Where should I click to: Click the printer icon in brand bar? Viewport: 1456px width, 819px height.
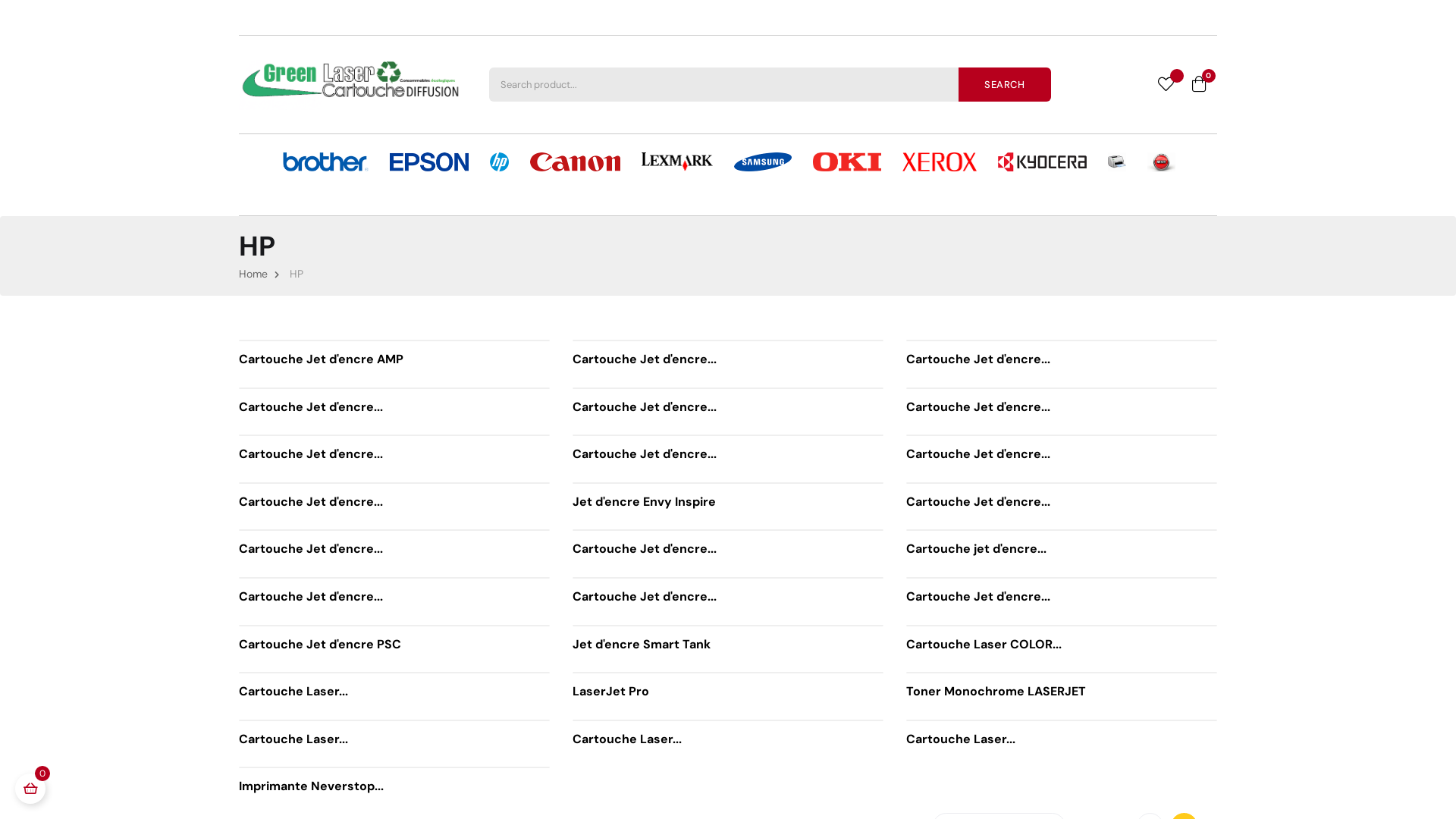(x=1116, y=162)
